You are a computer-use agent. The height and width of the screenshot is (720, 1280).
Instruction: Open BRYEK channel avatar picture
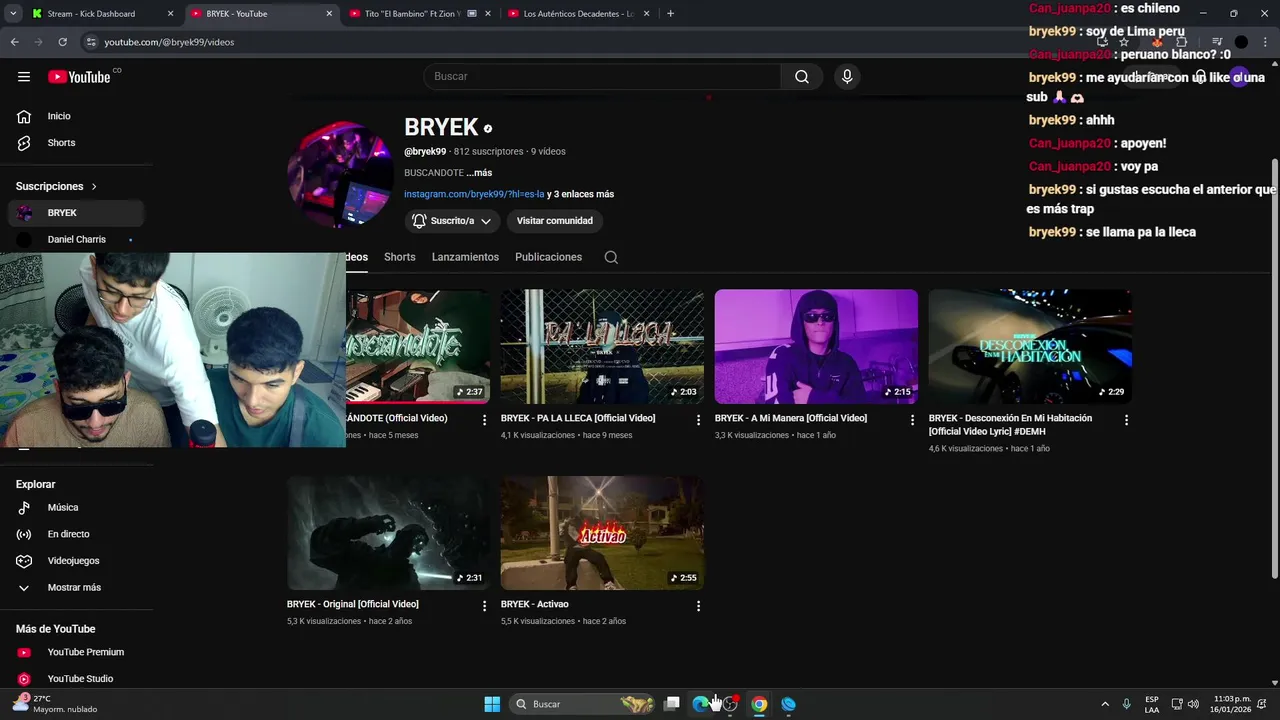(x=340, y=176)
